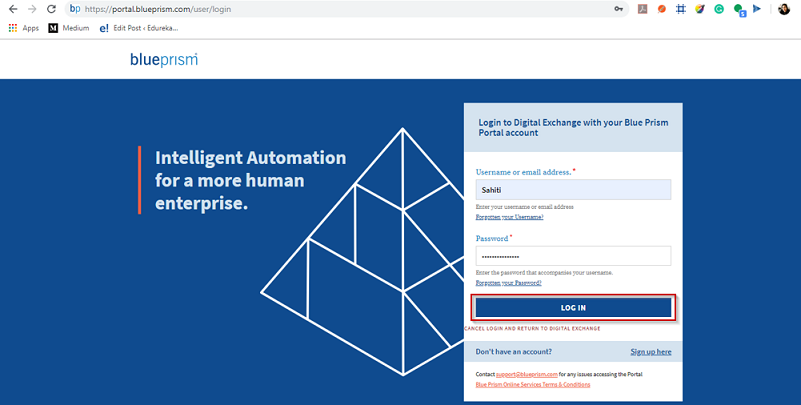801x405 pixels.
Task: Open the Apps grid bookmark
Action: click(23, 28)
